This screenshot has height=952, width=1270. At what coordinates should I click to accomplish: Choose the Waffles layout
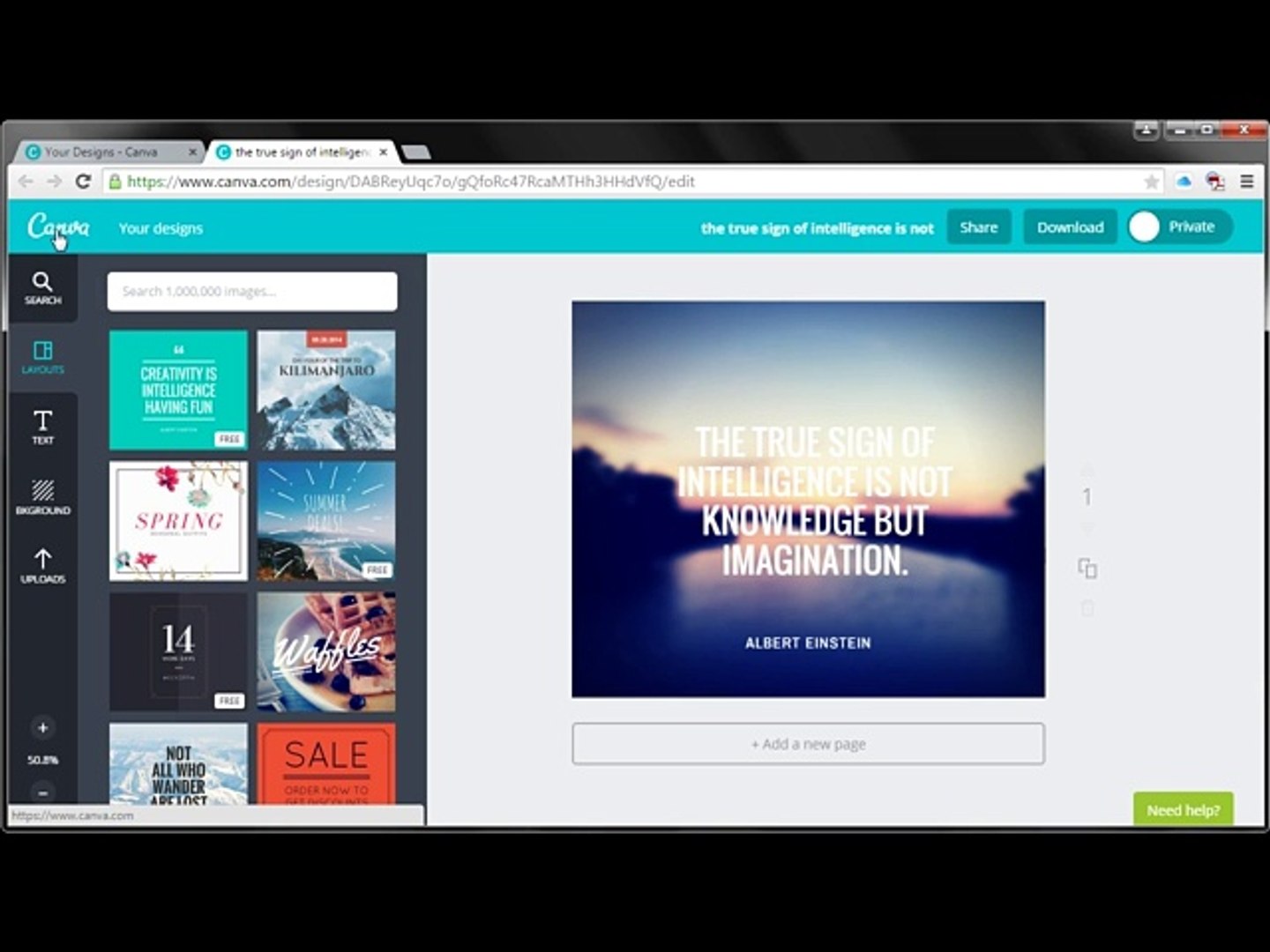(326, 651)
